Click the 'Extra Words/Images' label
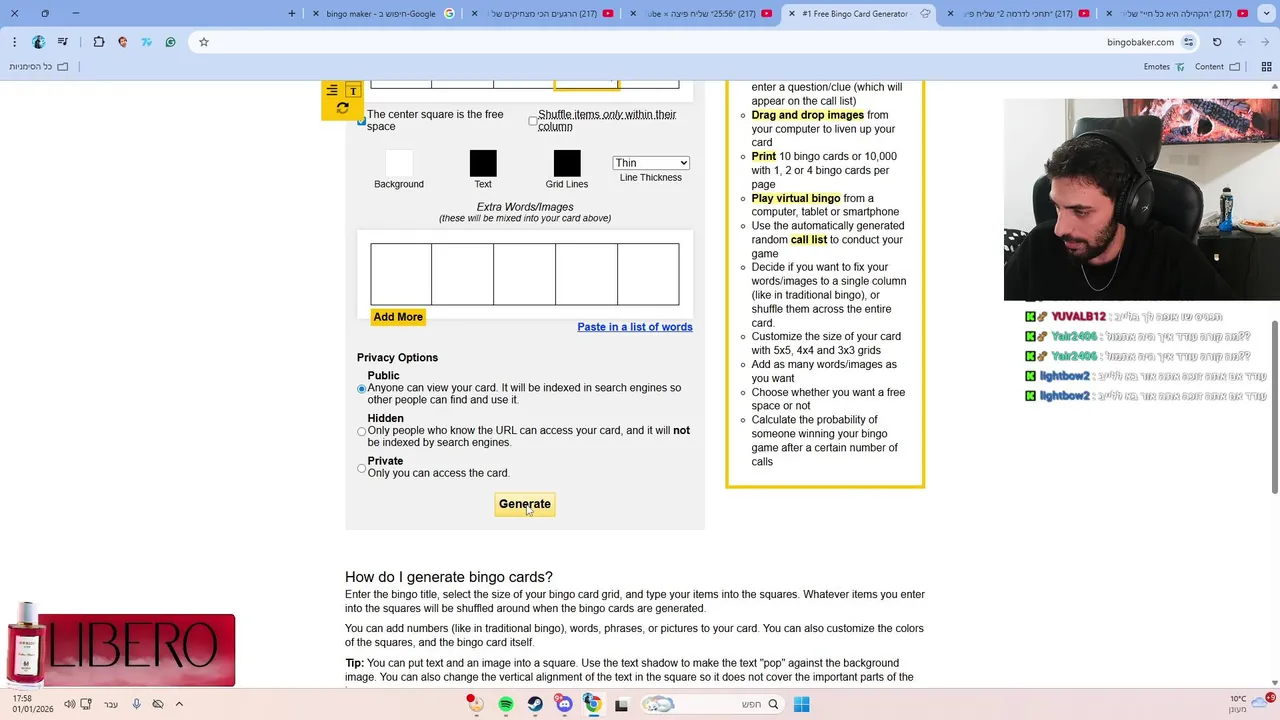 click(x=525, y=207)
